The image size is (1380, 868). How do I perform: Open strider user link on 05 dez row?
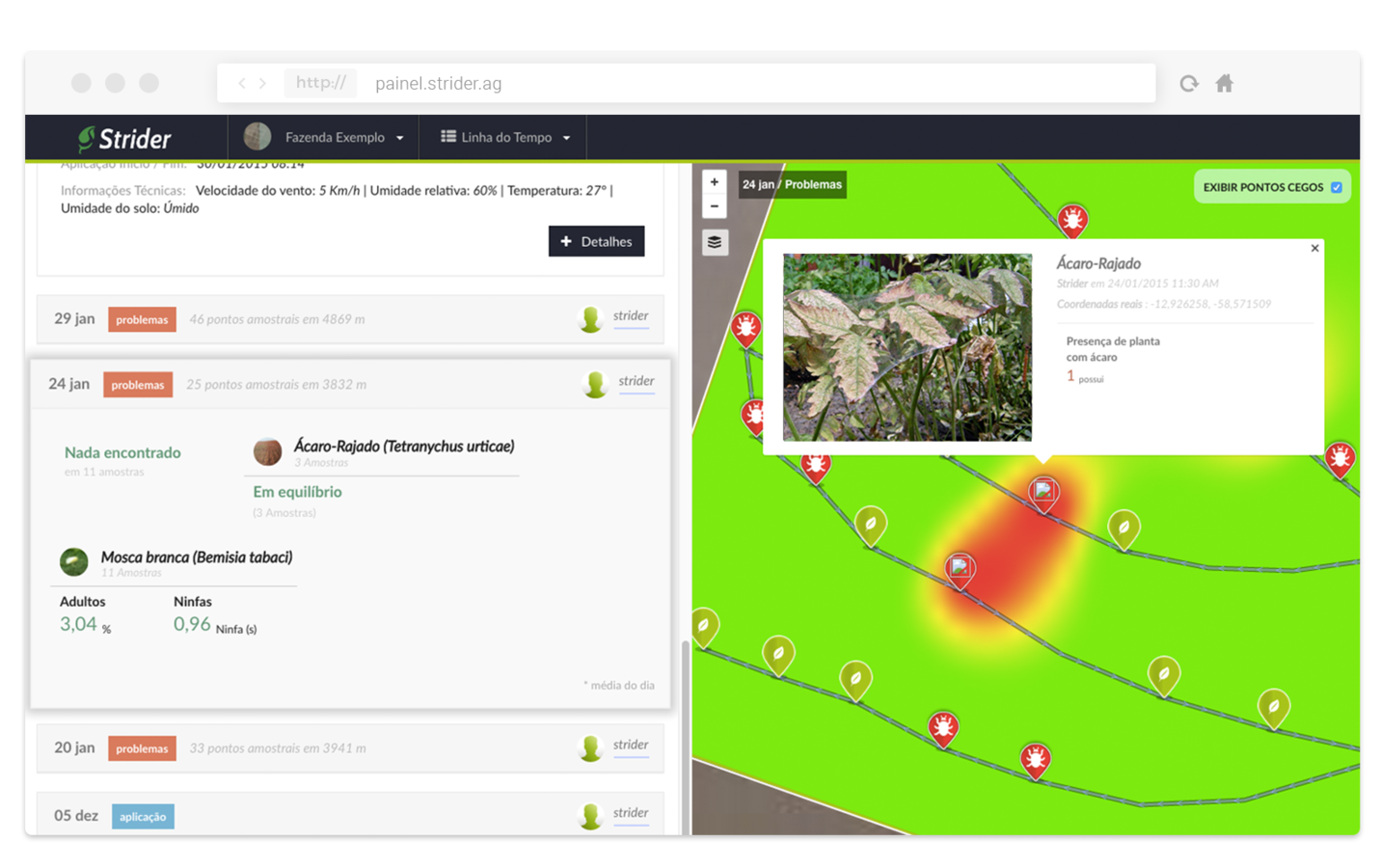click(x=631, y=813)
